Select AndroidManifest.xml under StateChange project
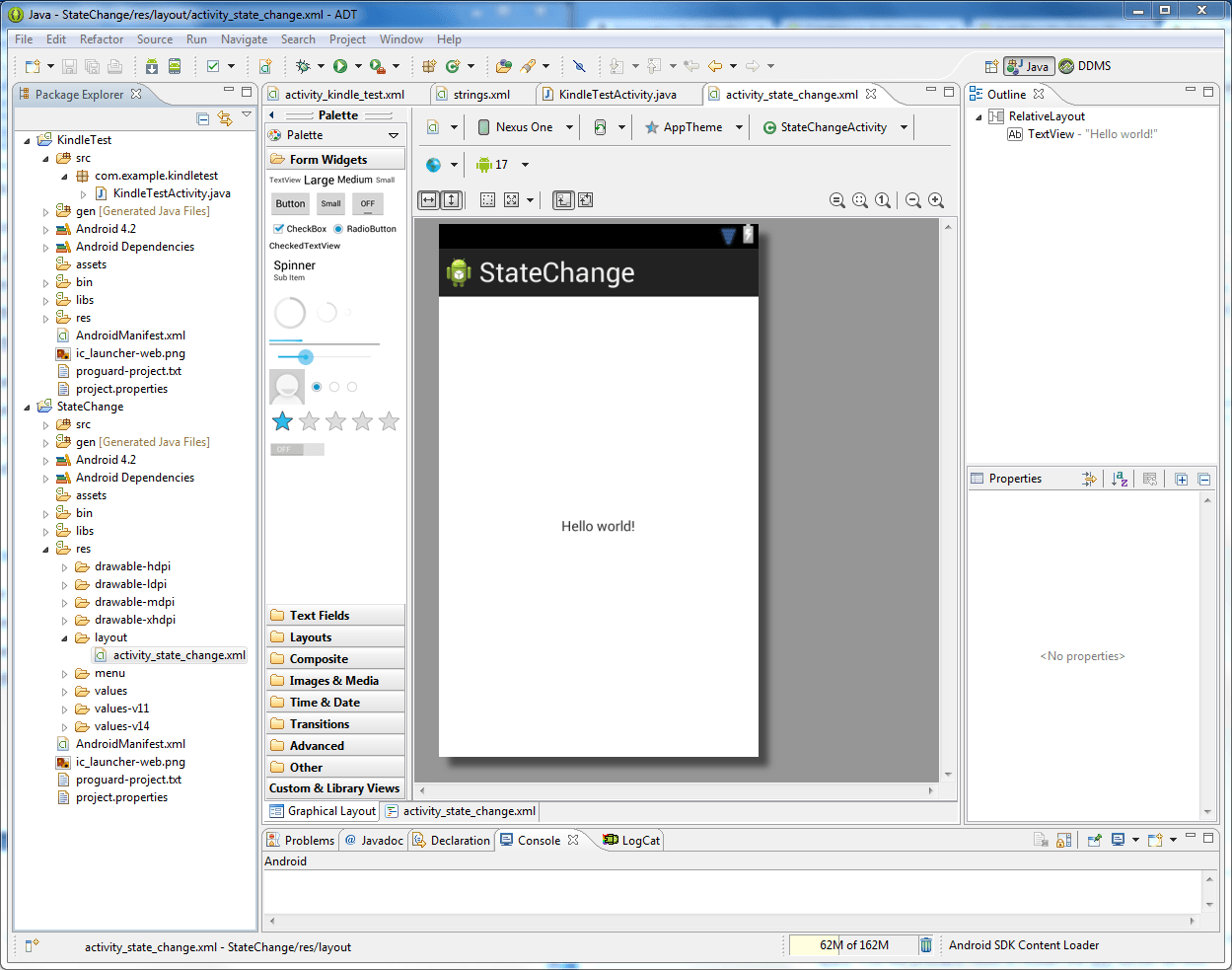The image size is (1232, 970). point(130,744)
